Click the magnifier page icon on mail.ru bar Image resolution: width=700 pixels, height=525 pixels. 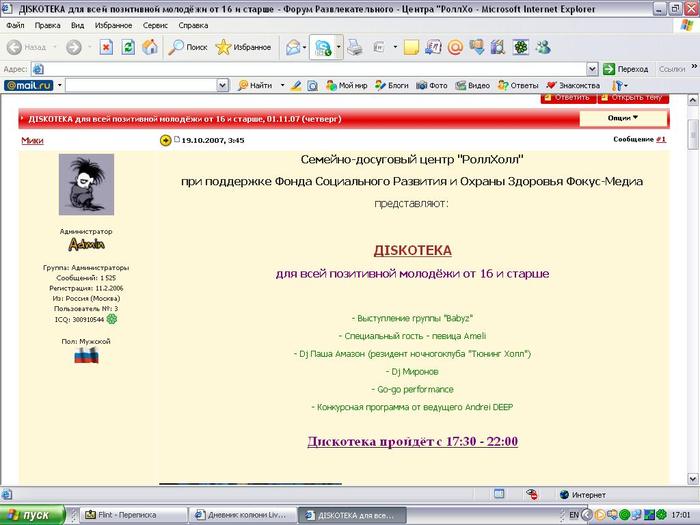pyautogui.click(x=312, y=85)
